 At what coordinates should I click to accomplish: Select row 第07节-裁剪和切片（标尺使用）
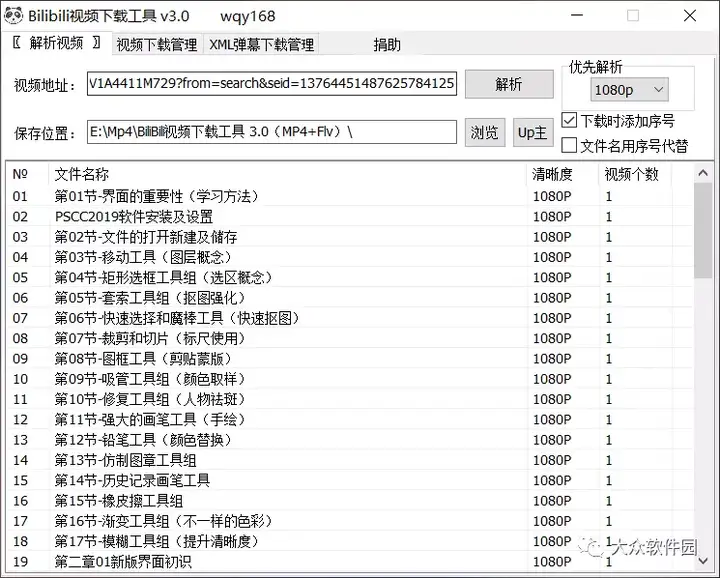tap(349, 338)
